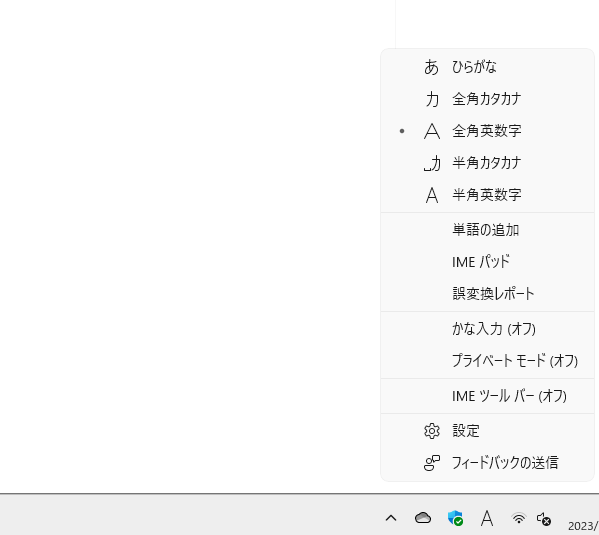The height and width of the screenshot is (535, 599).
Task: Switch to 半角英数字 mode
Action: click(487, 195)
